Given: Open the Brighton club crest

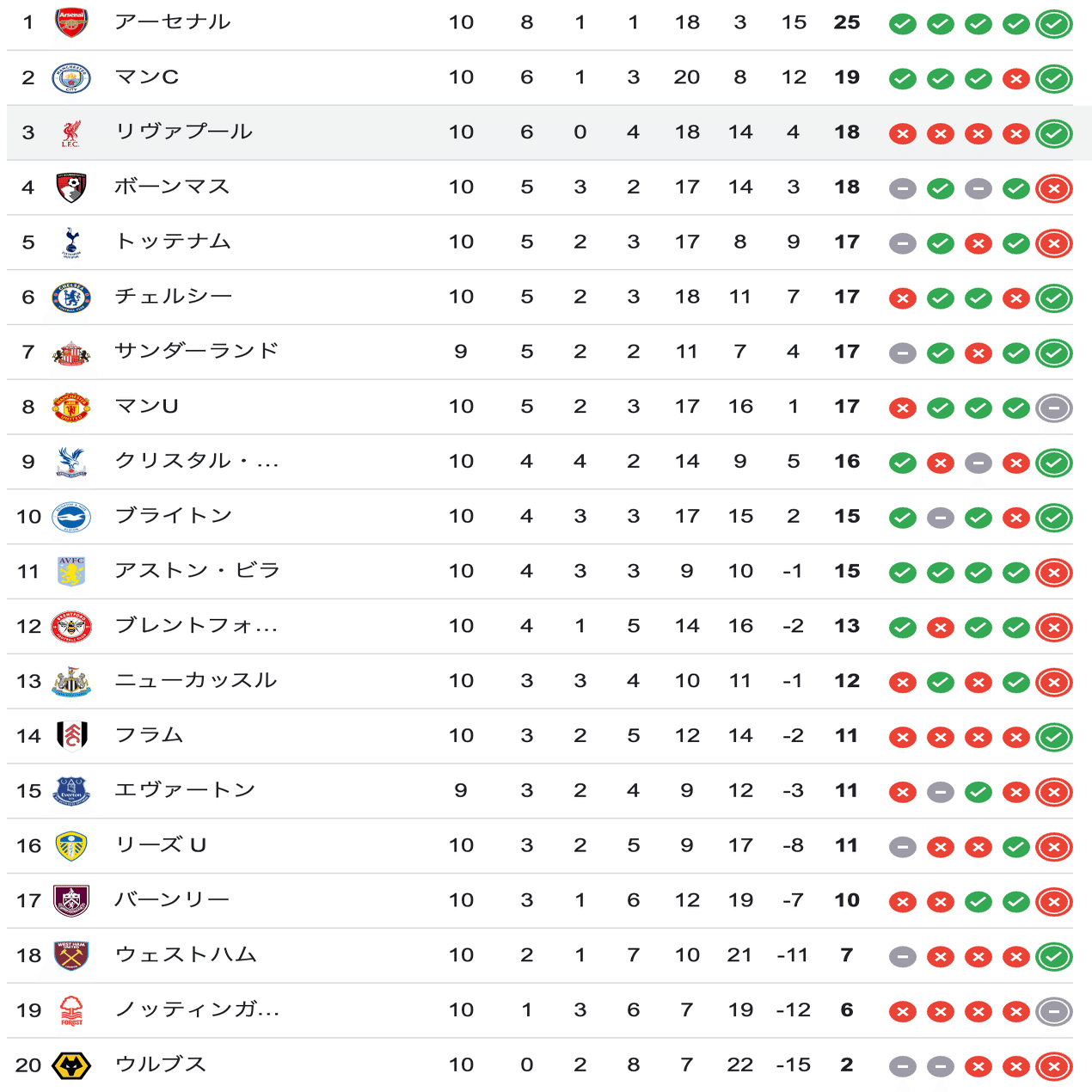Looking at the screenshot, I should (71, 517).
